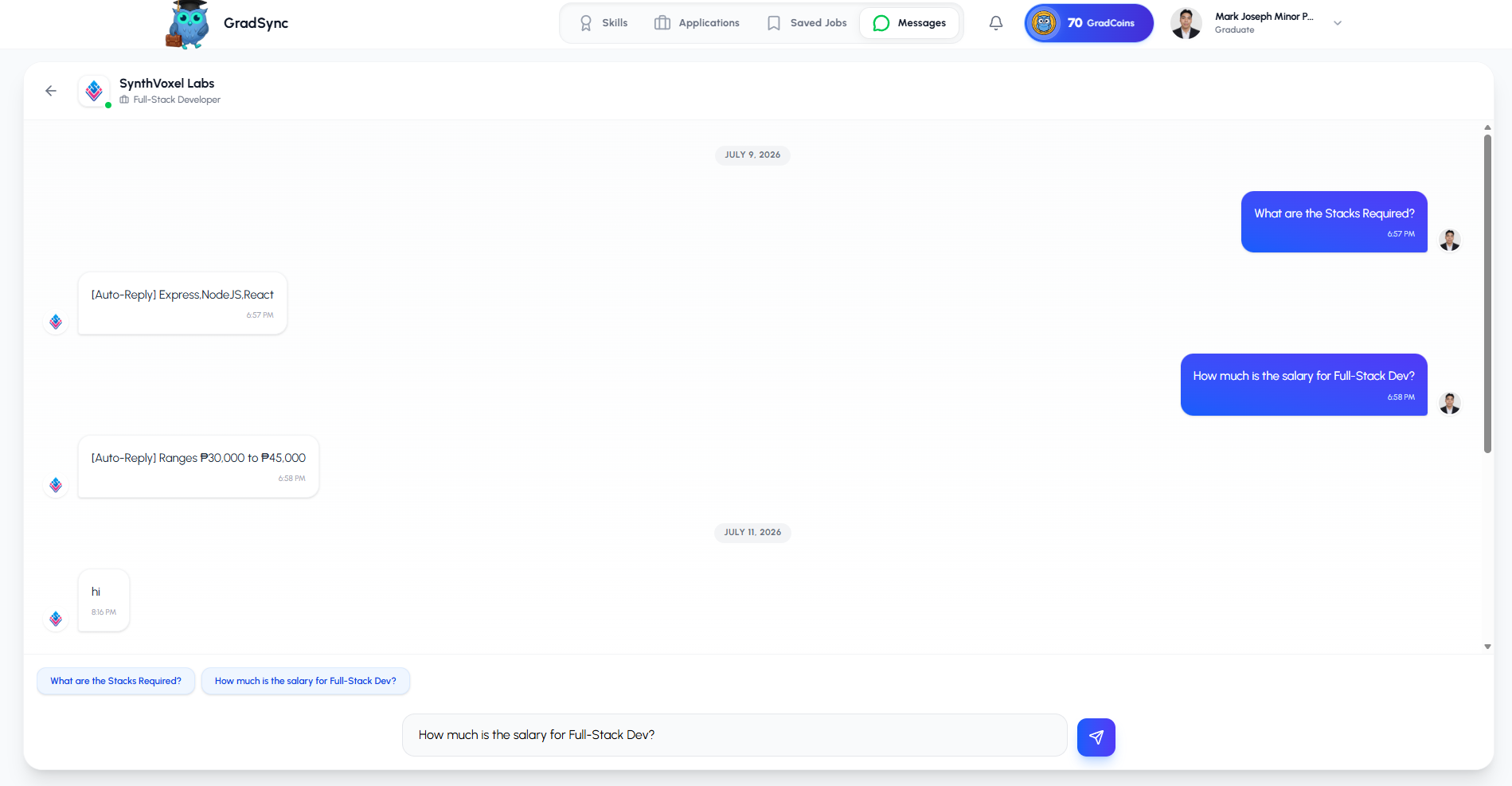Click SynthVoxel avatar beside the Express,NodeJS,React reply
1512x786 pixels.
pos(56,322)
